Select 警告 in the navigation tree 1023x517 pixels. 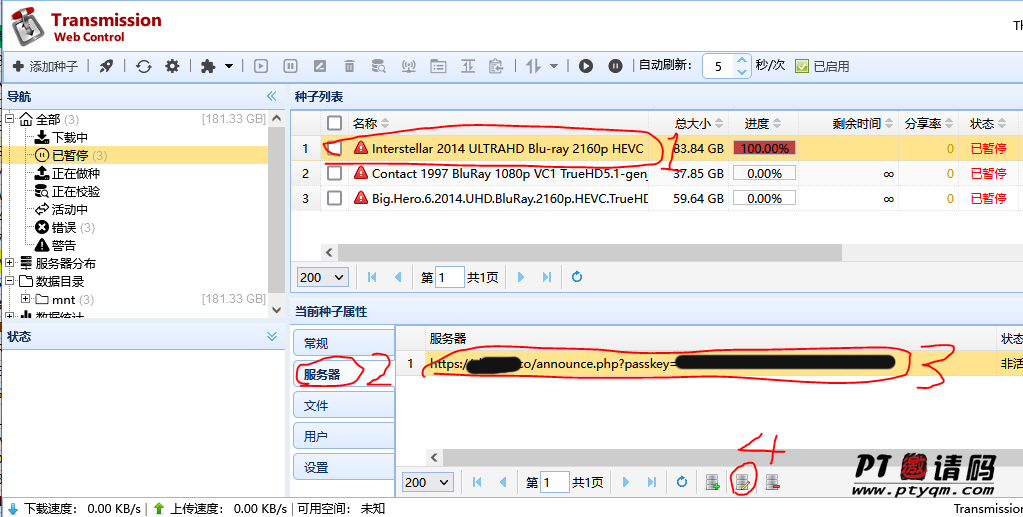(x=64, y=245)
